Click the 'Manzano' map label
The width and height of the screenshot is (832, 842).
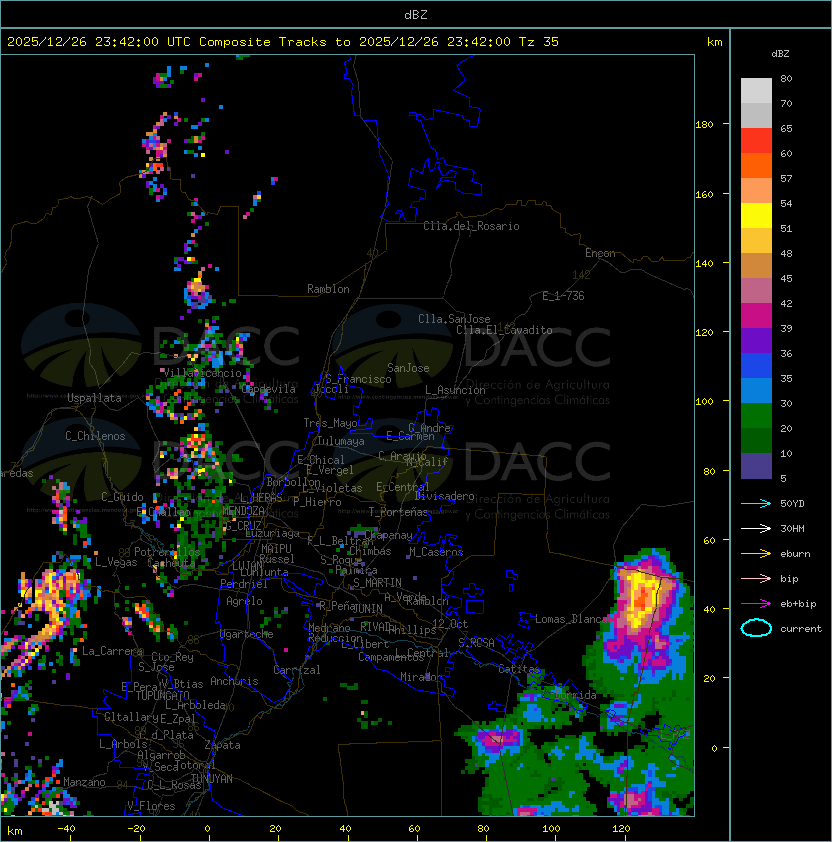point(84,782)
